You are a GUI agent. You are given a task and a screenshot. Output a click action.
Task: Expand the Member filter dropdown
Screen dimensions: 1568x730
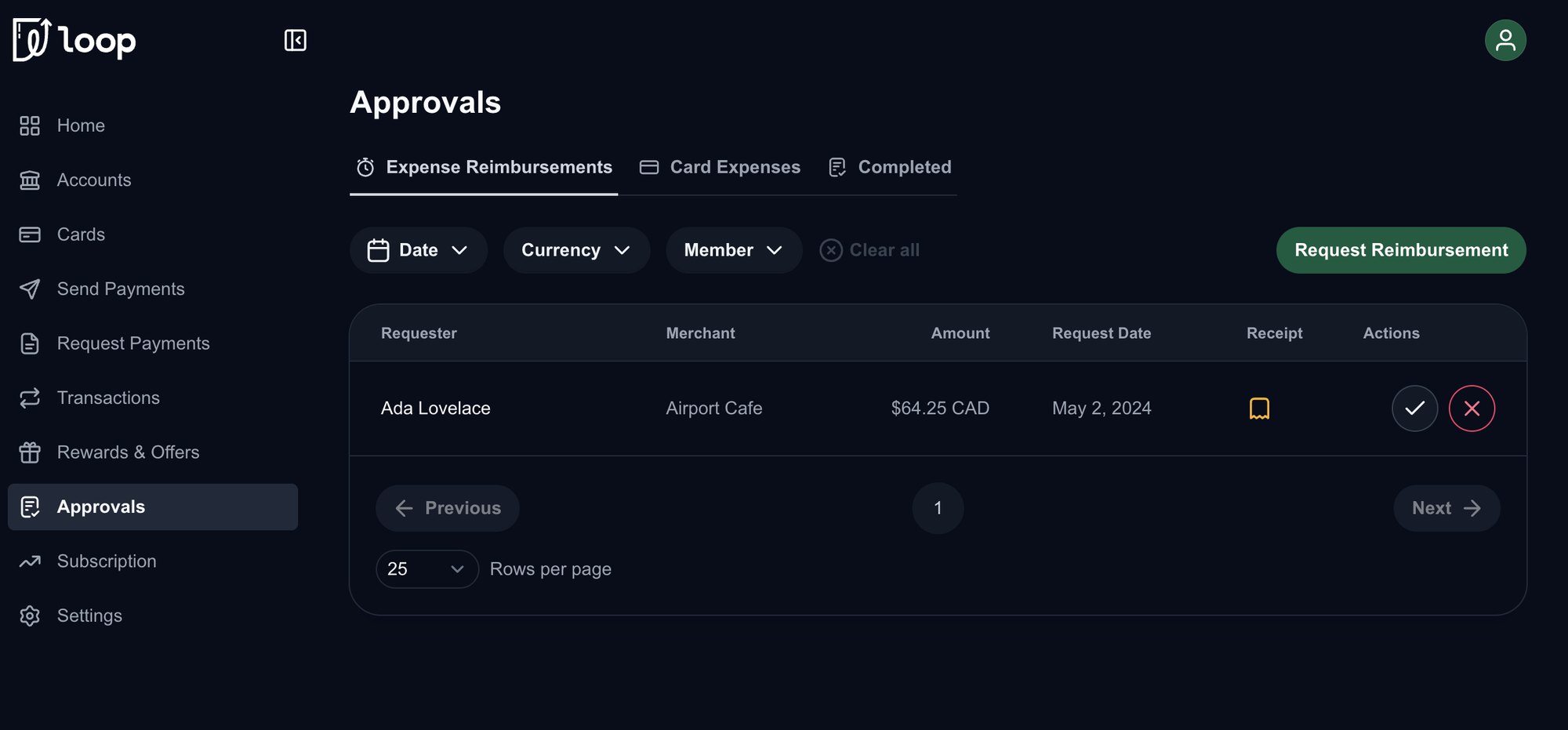point(734,250)
